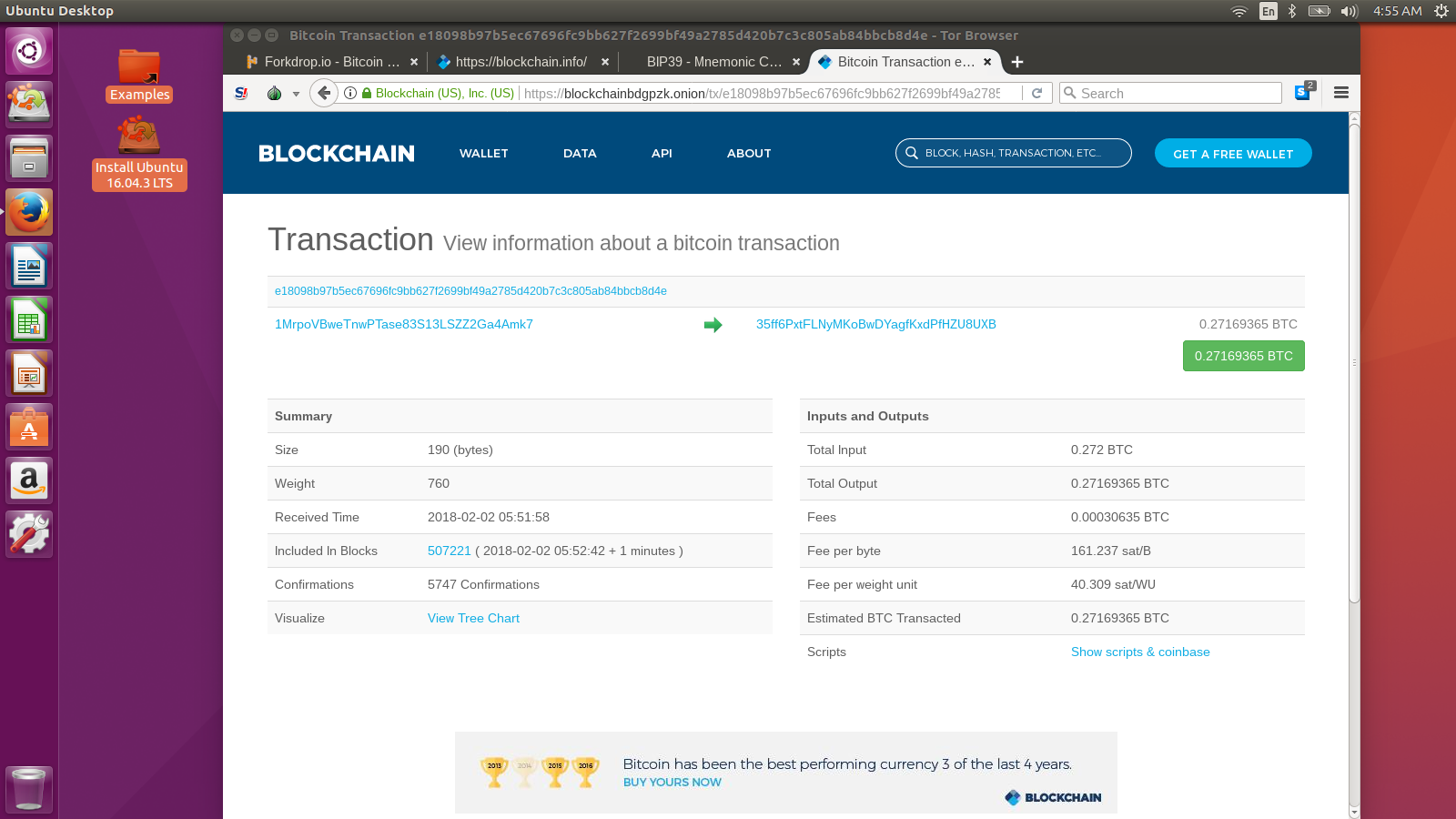Open the Files manager in the dock
The image size is (1456, 819).
pos(29,158)
